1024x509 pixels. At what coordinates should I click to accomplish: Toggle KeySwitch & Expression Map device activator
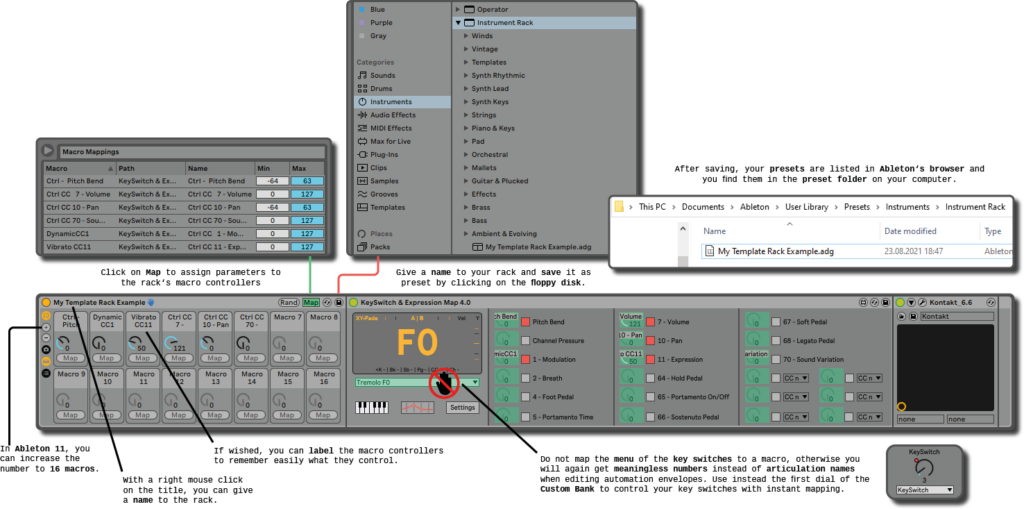[353, 303]
